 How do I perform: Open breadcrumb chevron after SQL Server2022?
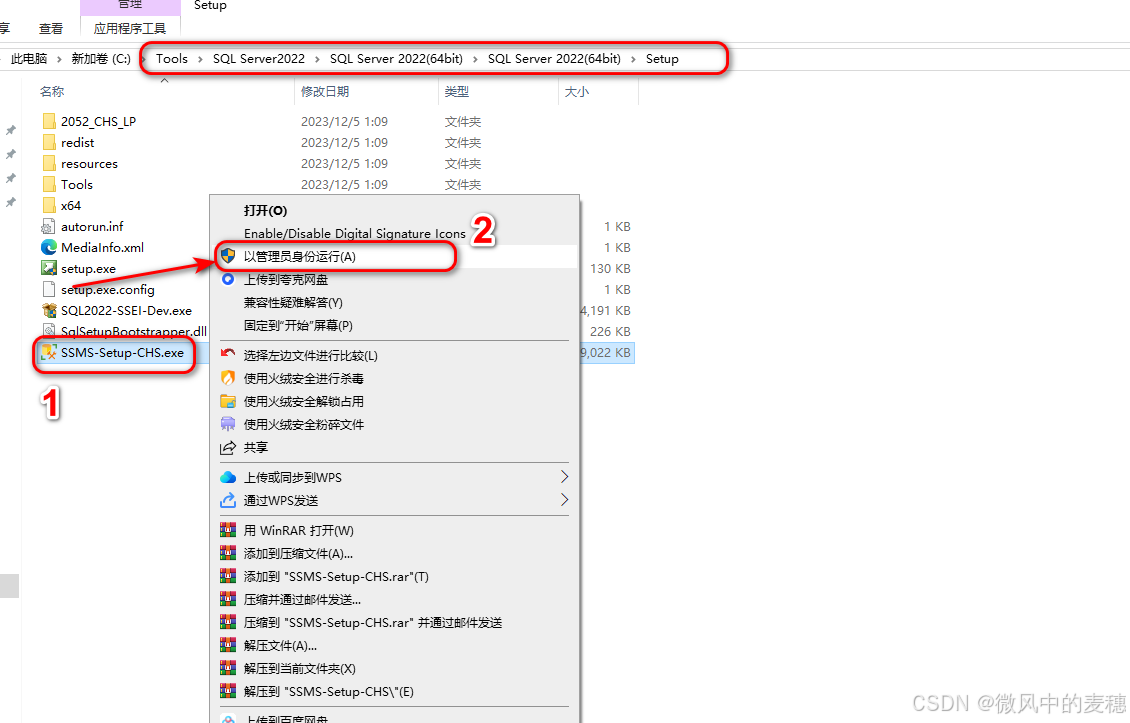click(317, 58)
